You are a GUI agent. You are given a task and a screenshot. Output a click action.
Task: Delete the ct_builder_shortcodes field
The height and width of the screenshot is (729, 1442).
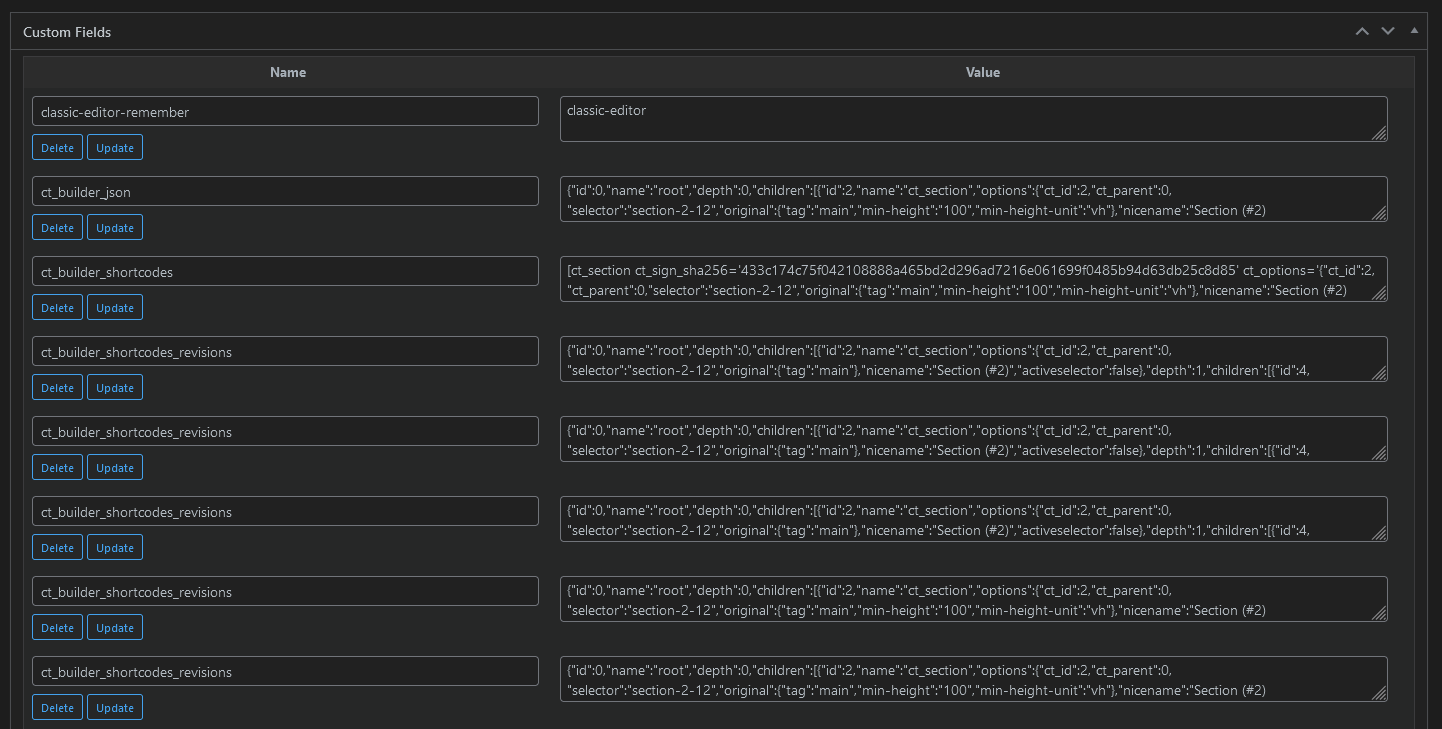(57, 308)
